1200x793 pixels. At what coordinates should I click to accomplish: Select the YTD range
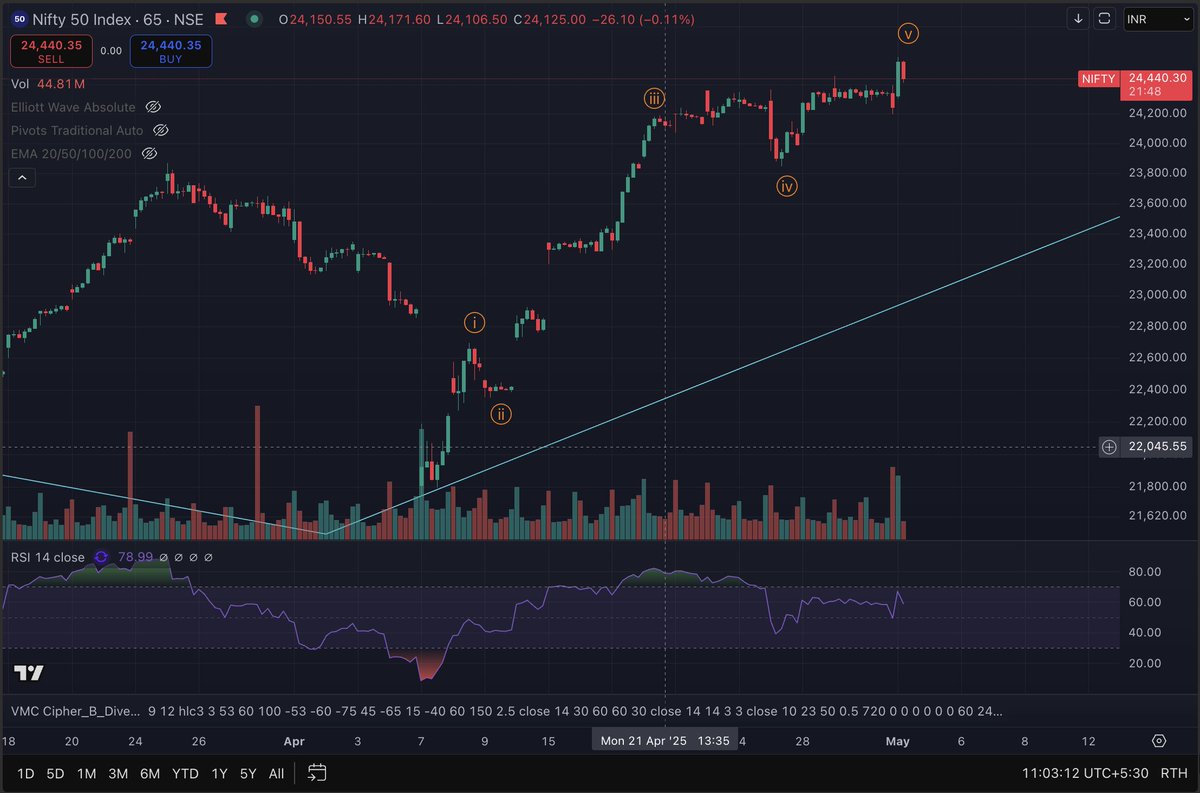coord(184,773)
